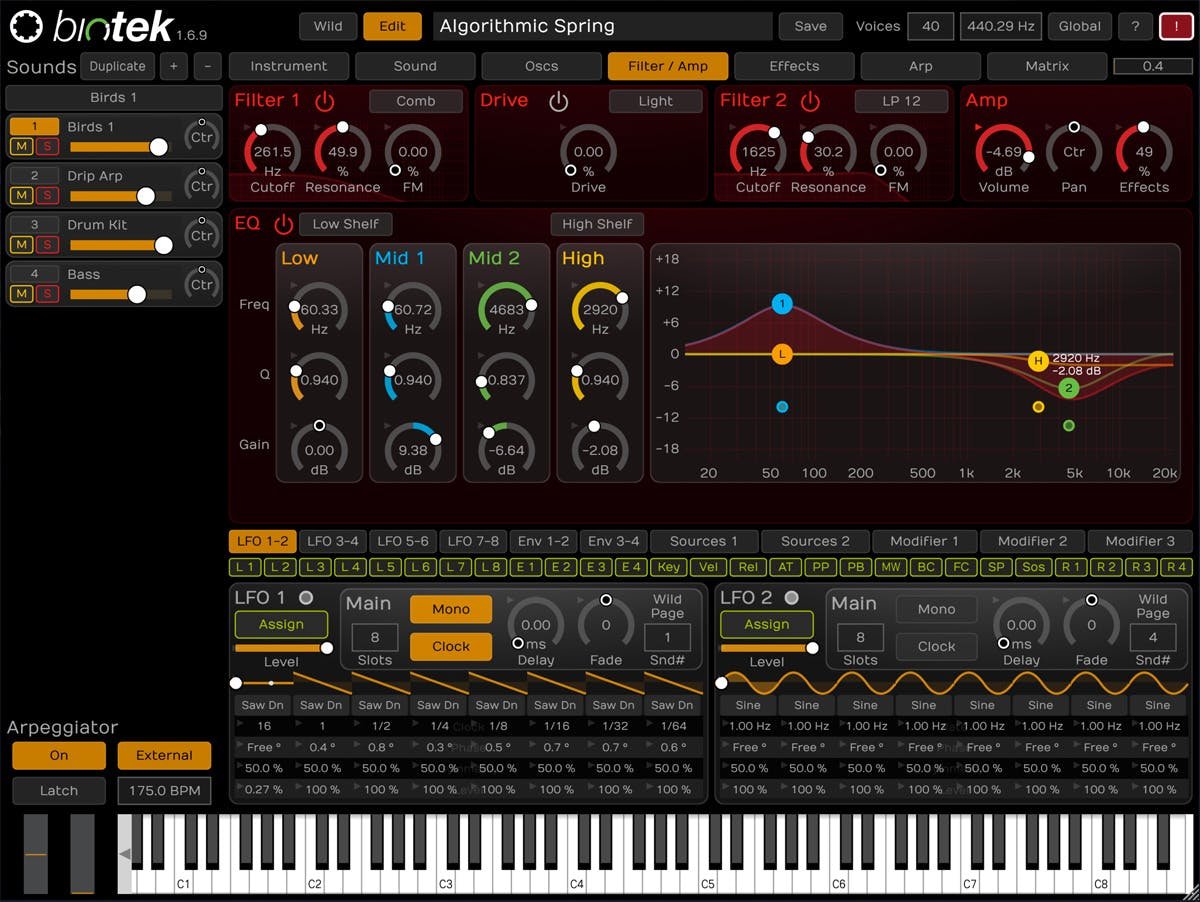The image size is (1200, 902).
Task: Click the Save button
Action: click(x=810, y=26)
